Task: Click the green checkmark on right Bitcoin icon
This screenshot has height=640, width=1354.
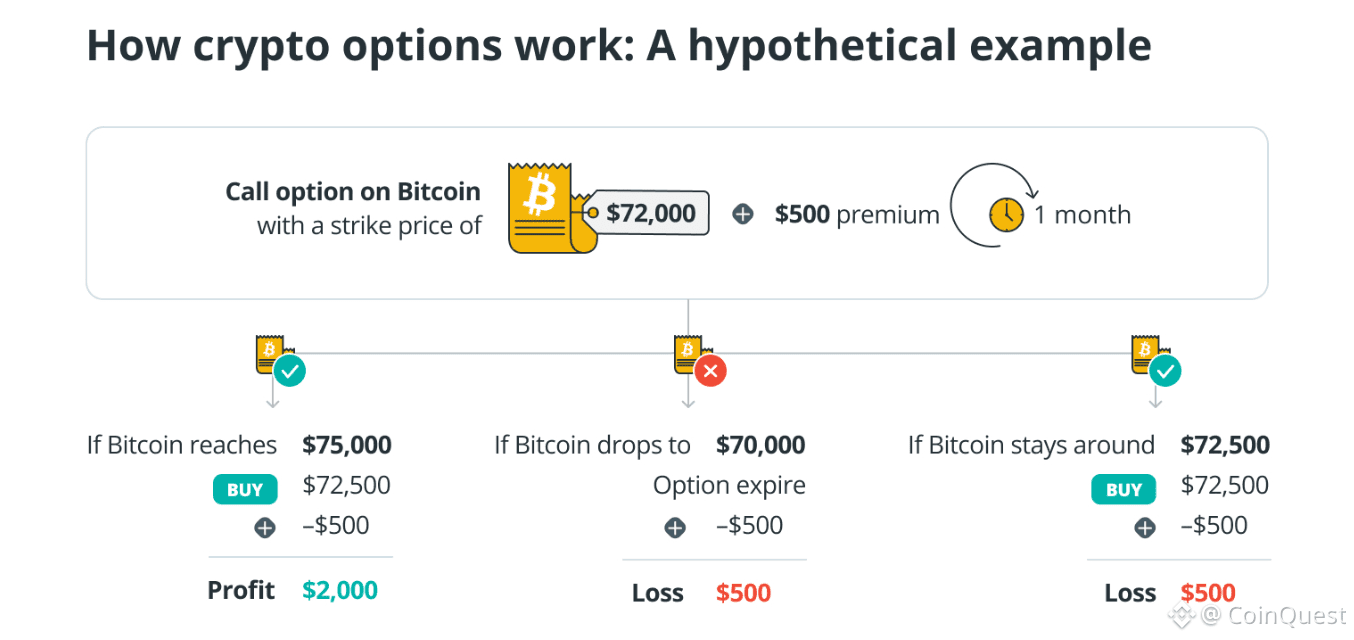Action: 1164,372
